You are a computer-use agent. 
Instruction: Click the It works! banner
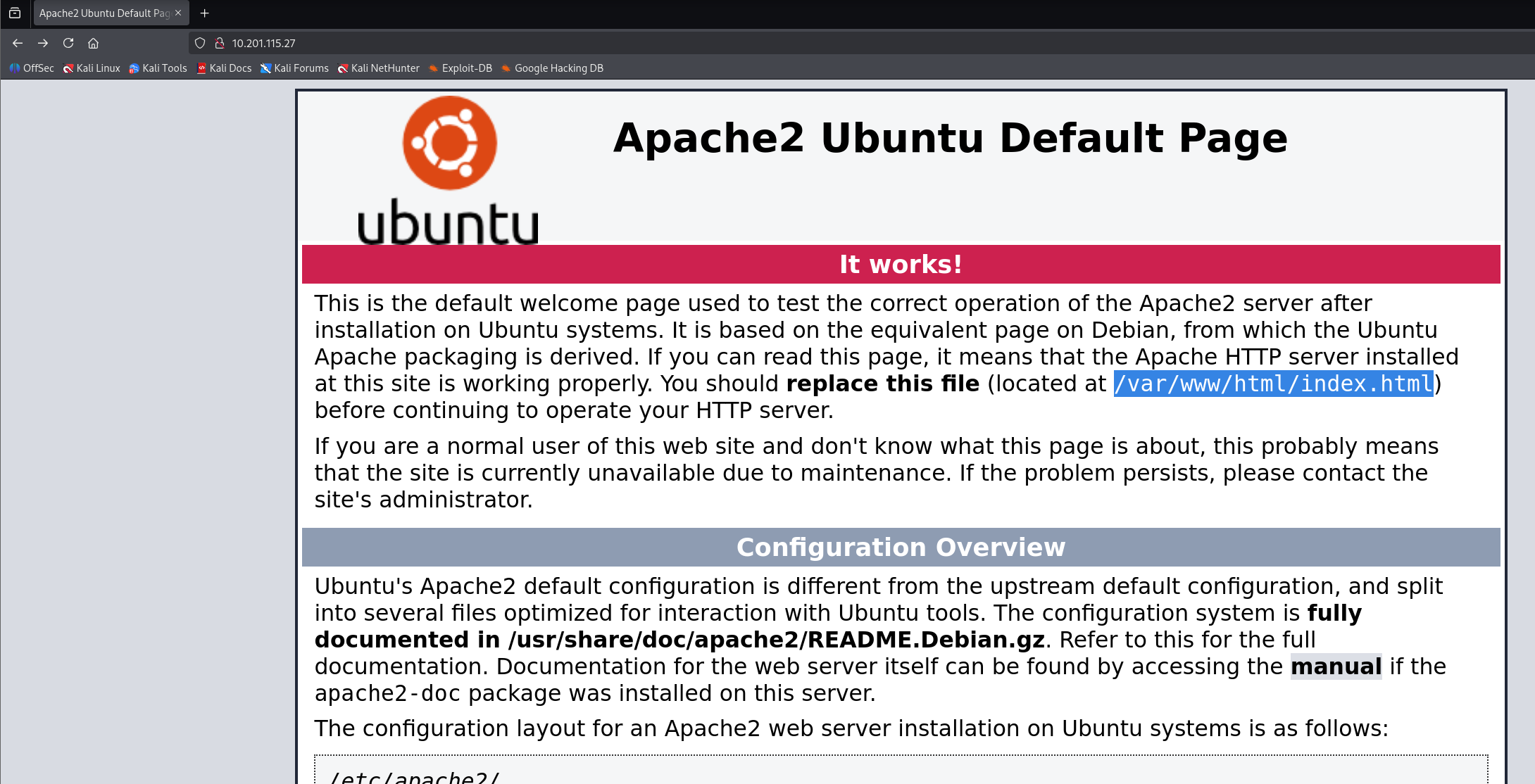click(x=901, y=265)
